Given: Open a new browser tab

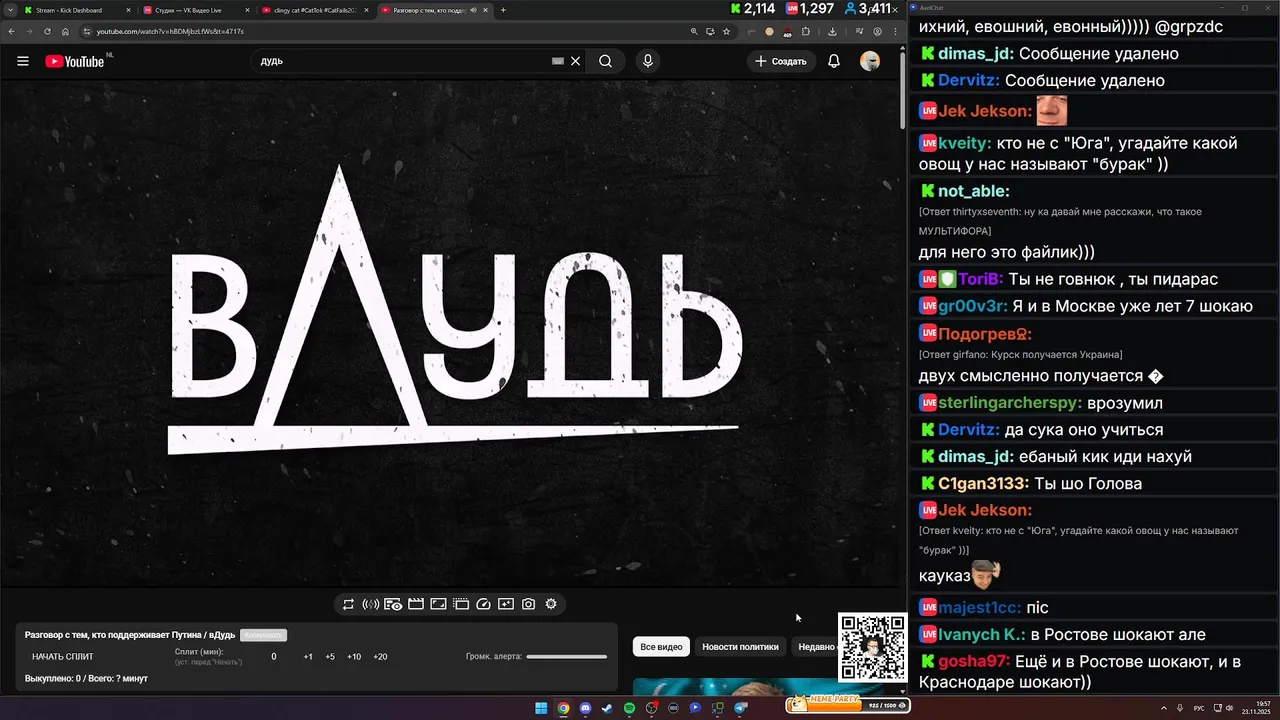Looking at the screenshot, I should tap(503, 10).
